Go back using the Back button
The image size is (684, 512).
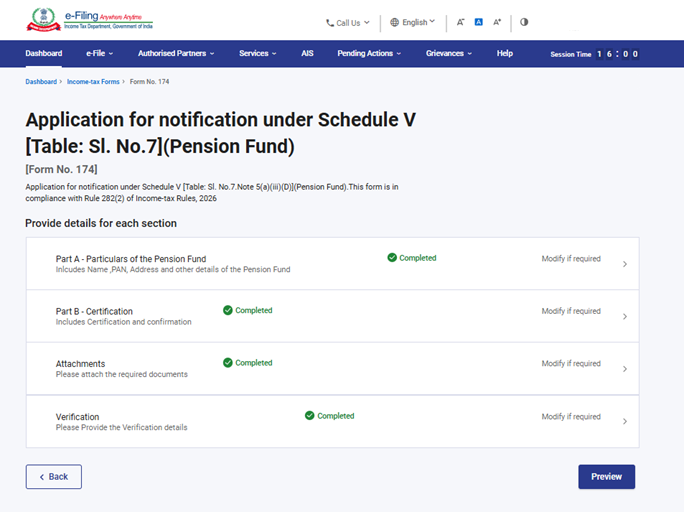coord(54,477)
